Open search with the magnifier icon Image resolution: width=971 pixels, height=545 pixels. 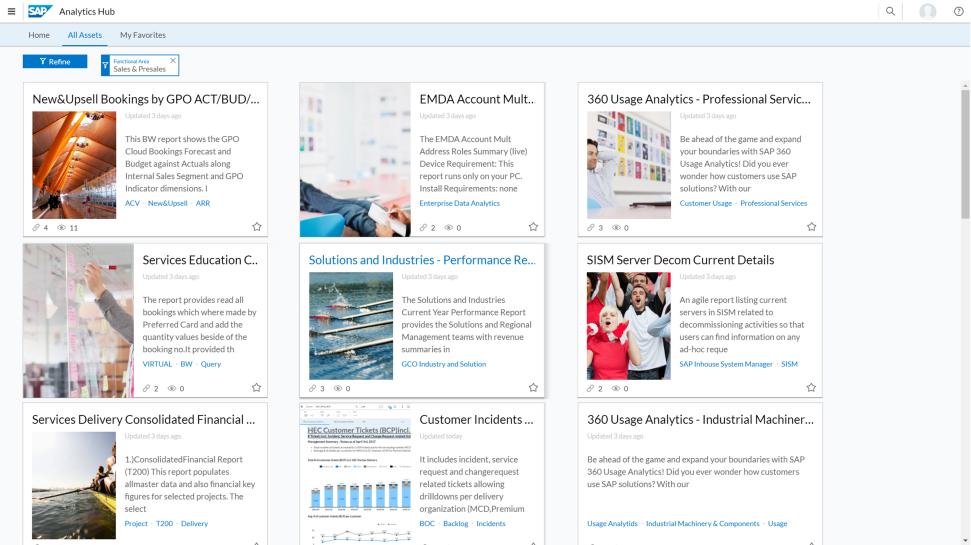tap(890, 11)
